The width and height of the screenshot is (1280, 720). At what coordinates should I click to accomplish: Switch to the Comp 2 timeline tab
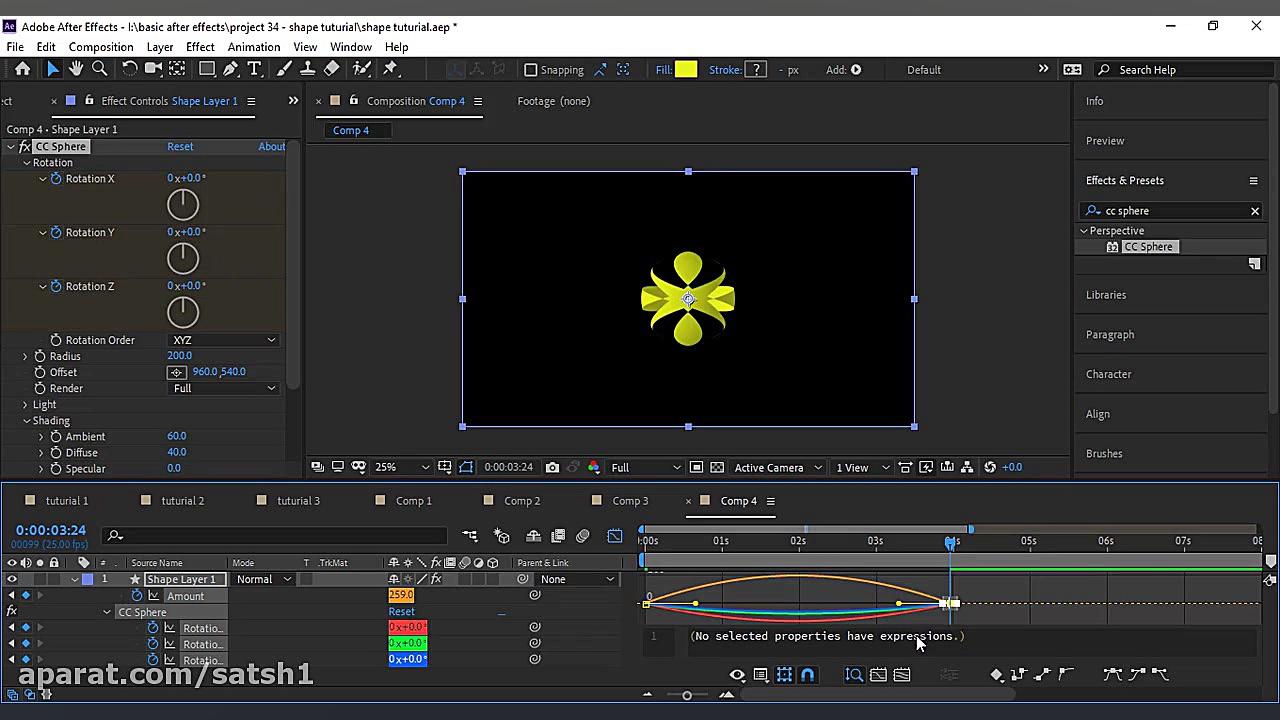521,501
